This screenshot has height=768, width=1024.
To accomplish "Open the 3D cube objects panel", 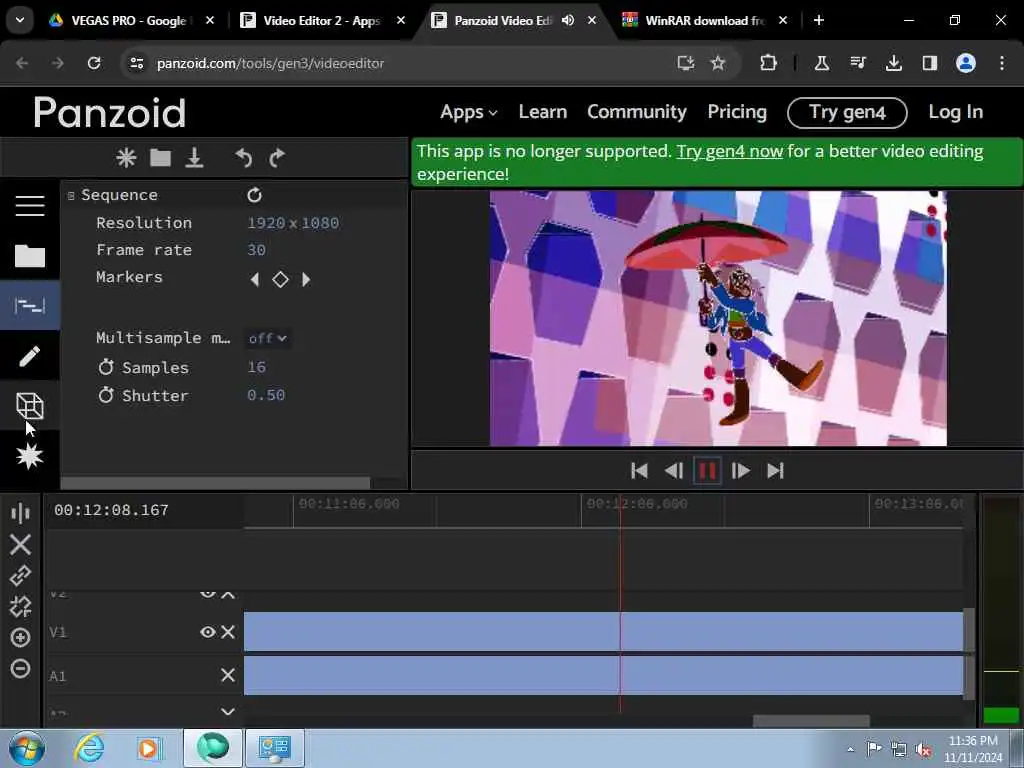I will coord(29,406).
